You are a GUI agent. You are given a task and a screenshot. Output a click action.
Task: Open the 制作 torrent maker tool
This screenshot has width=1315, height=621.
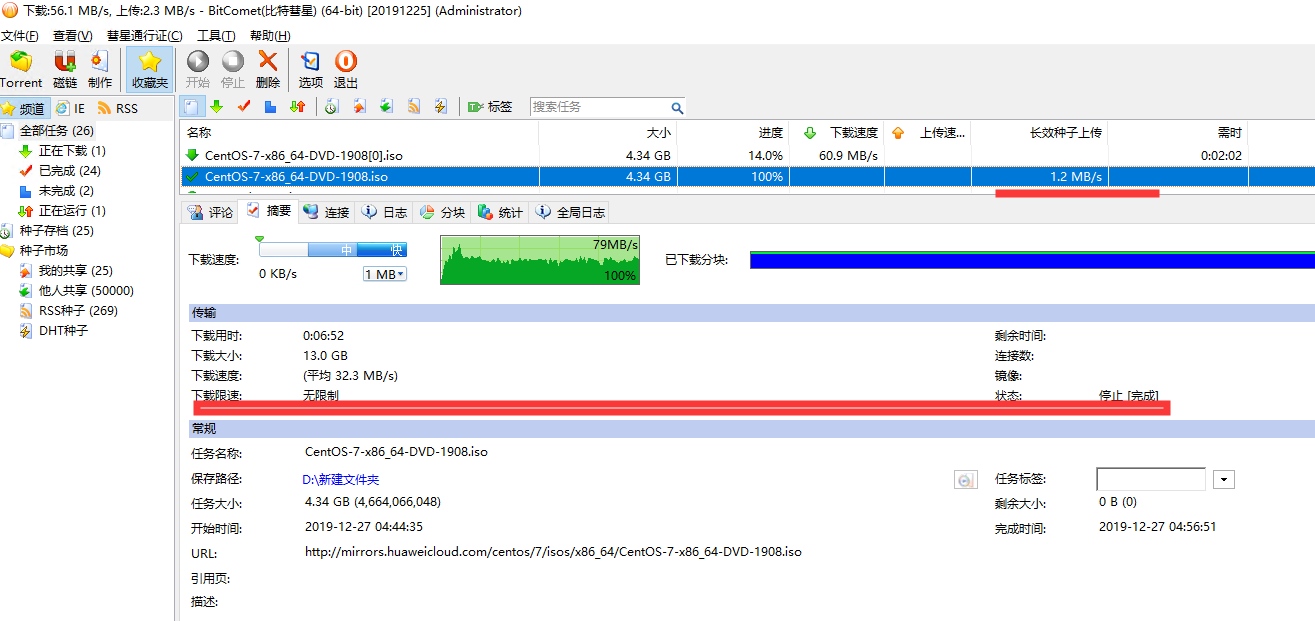tap(100, 70)
